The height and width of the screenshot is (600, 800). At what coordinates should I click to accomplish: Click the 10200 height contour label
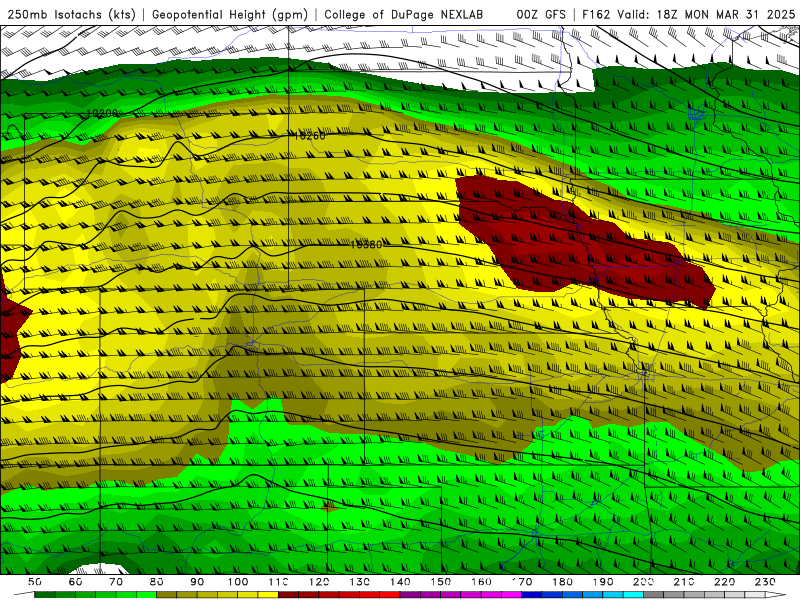coord(103,113)
